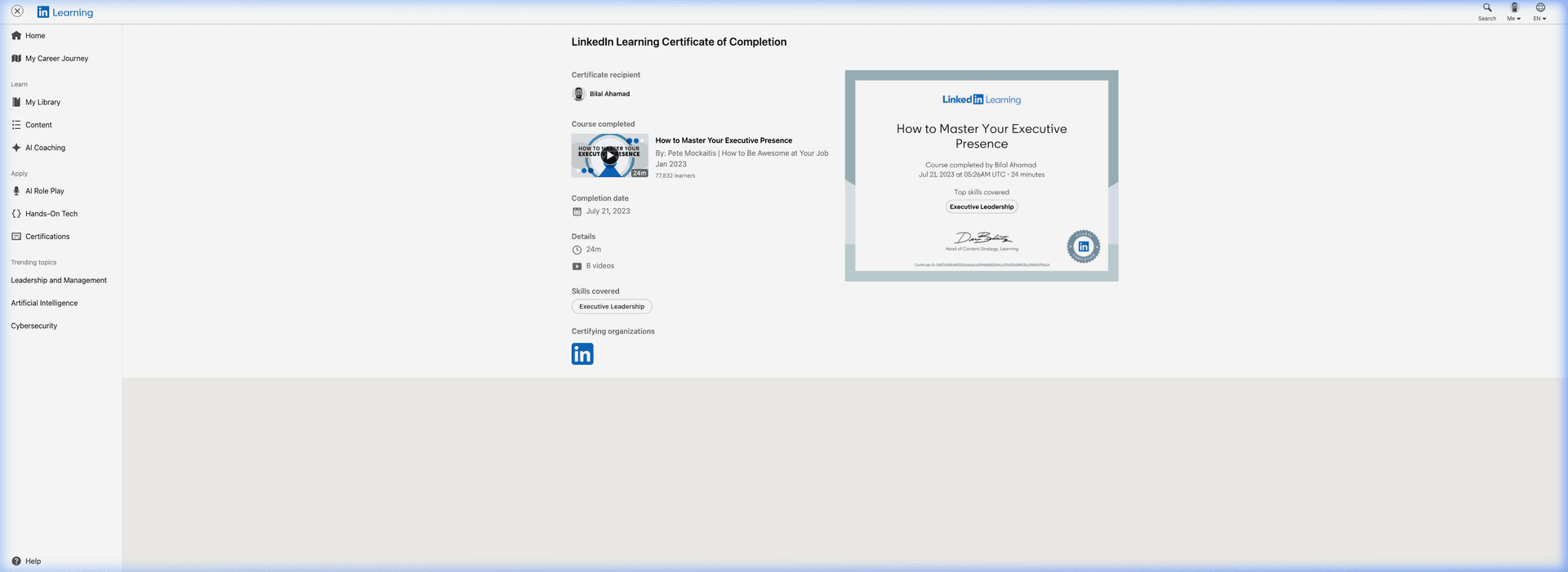Open the Cybersecurity trending topic
This screenshot has height=572, width=1568.
pos(34,326)
